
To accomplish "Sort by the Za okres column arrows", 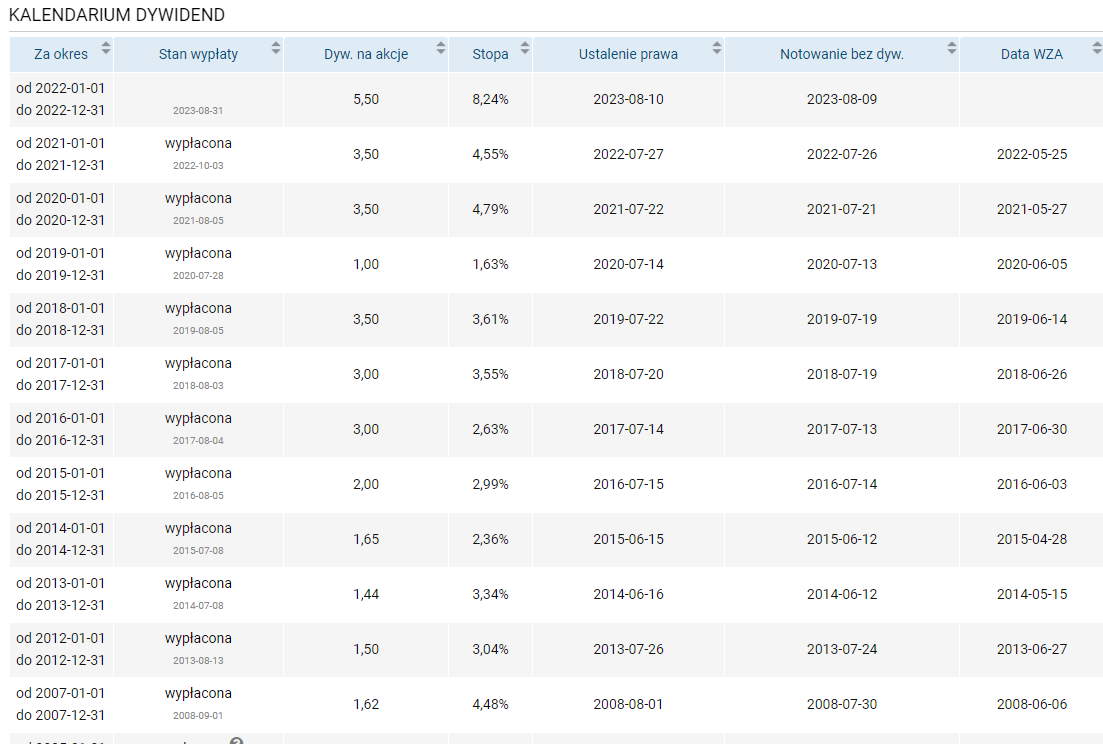I will point(106,48).
